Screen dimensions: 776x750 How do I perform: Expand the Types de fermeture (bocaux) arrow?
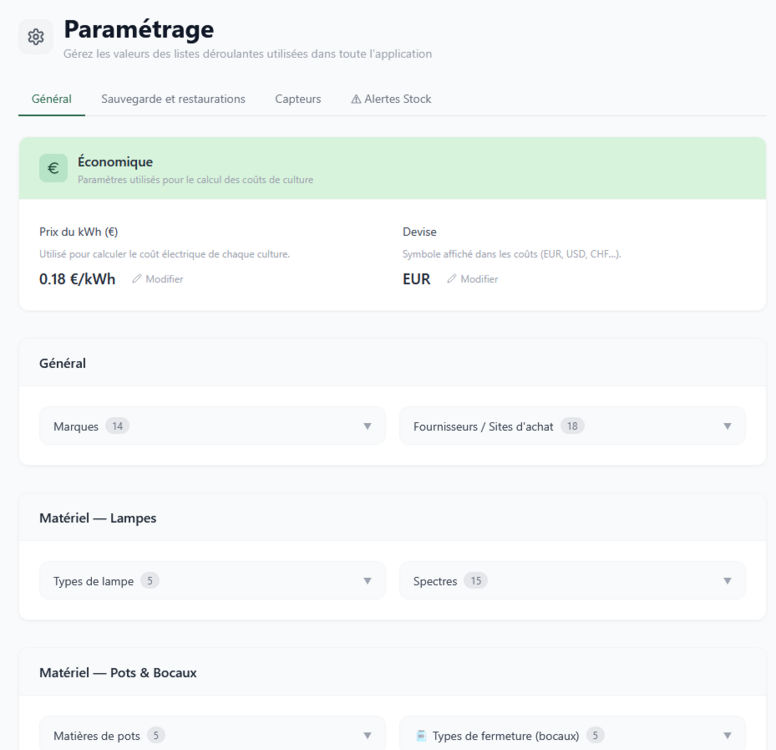pos(727,736)
